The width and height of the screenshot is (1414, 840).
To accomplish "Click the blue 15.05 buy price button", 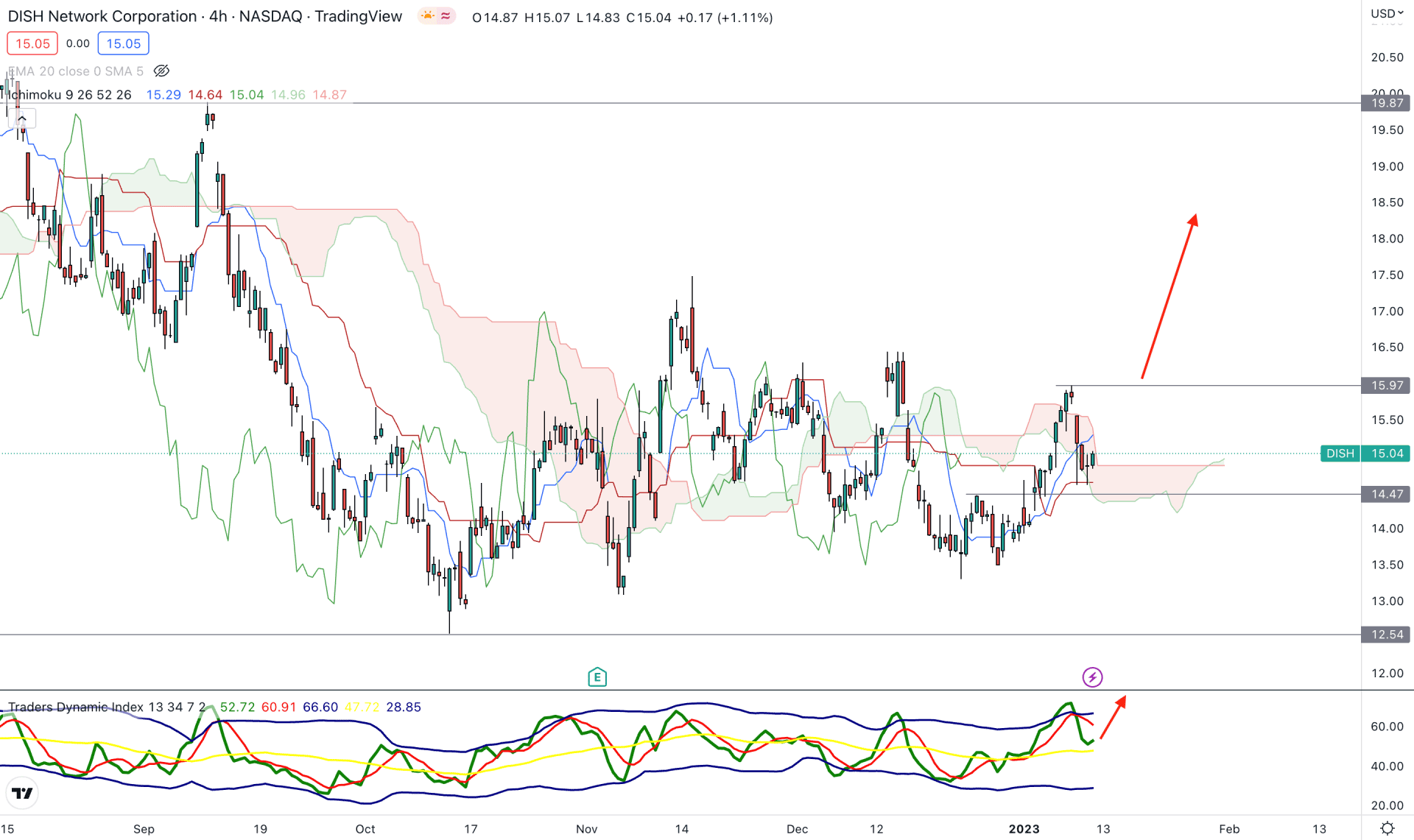I will [123, 43].
